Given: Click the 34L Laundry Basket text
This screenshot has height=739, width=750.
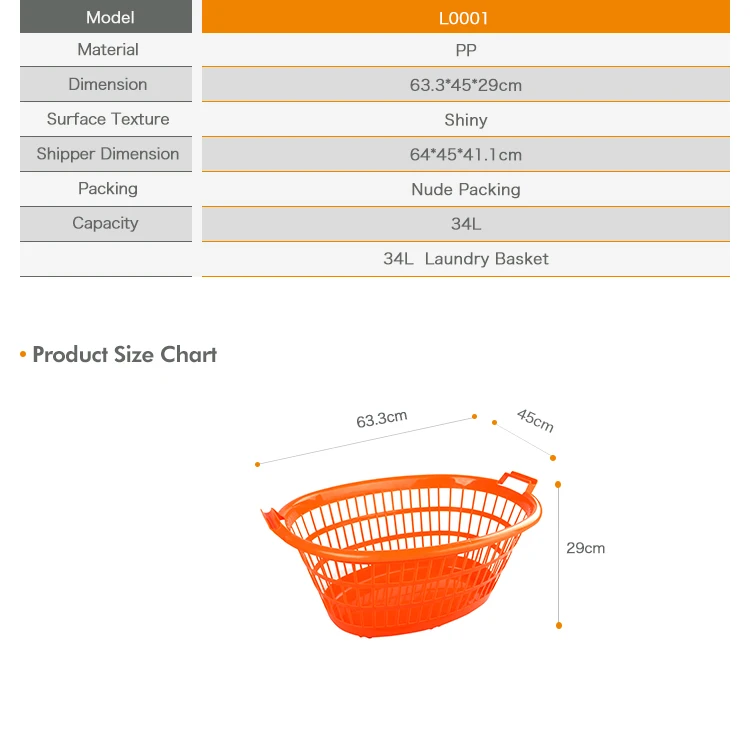Looking at the screenshot, I should tap(465, 259).
